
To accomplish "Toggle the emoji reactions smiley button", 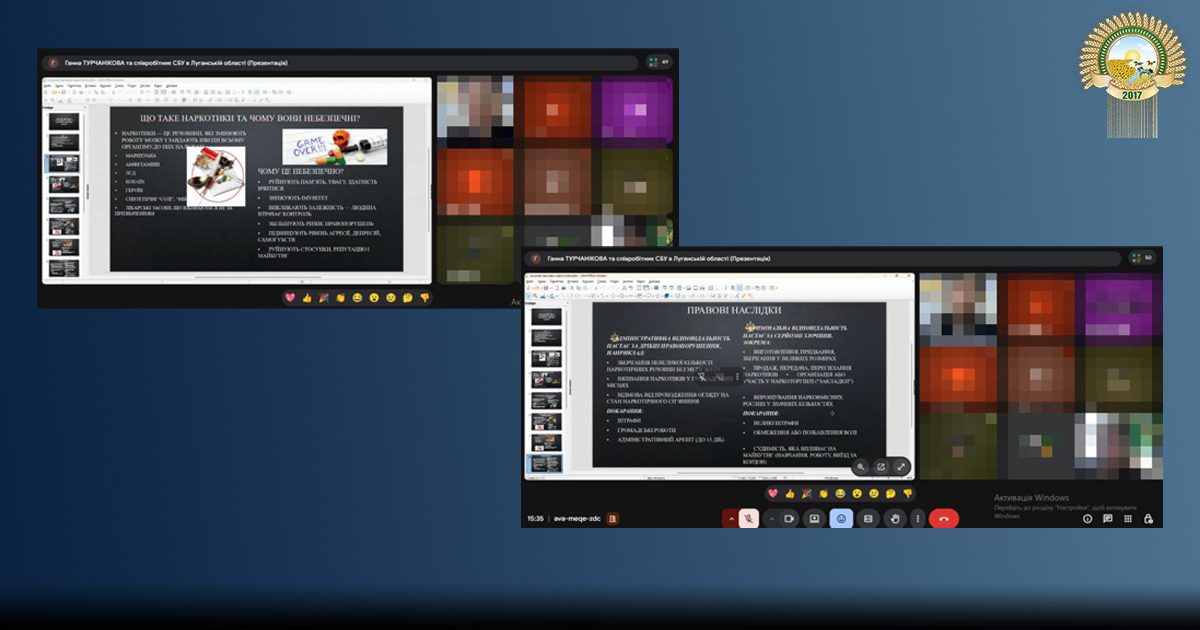I will (841, 519).
